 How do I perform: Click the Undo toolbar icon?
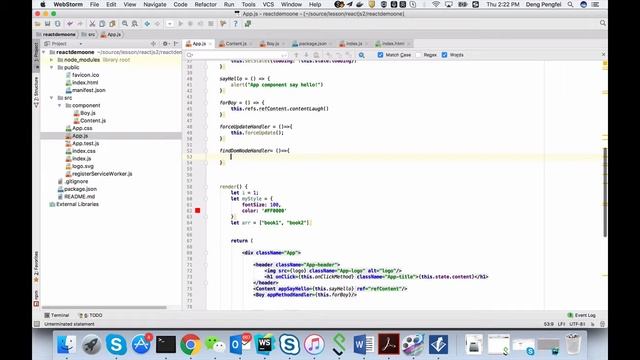coord(70,24)
